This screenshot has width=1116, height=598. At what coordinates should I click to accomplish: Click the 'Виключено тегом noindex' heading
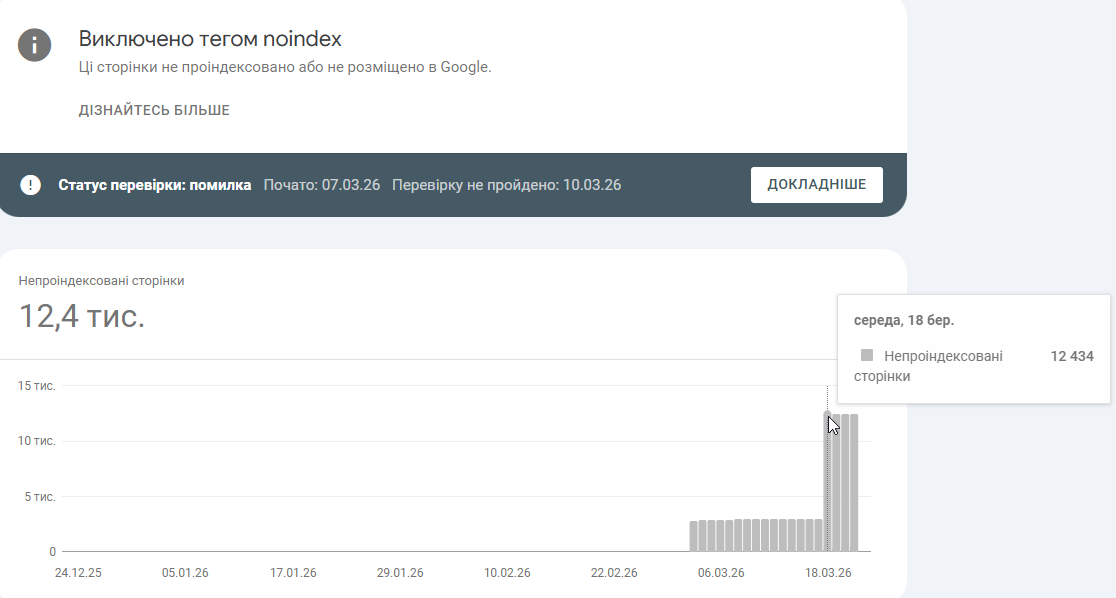210,39
